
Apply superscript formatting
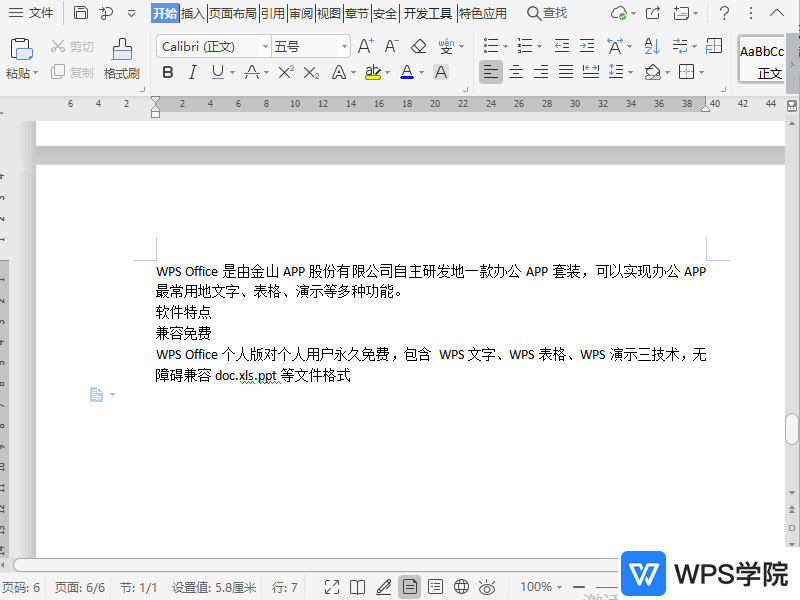click(285, 72)
